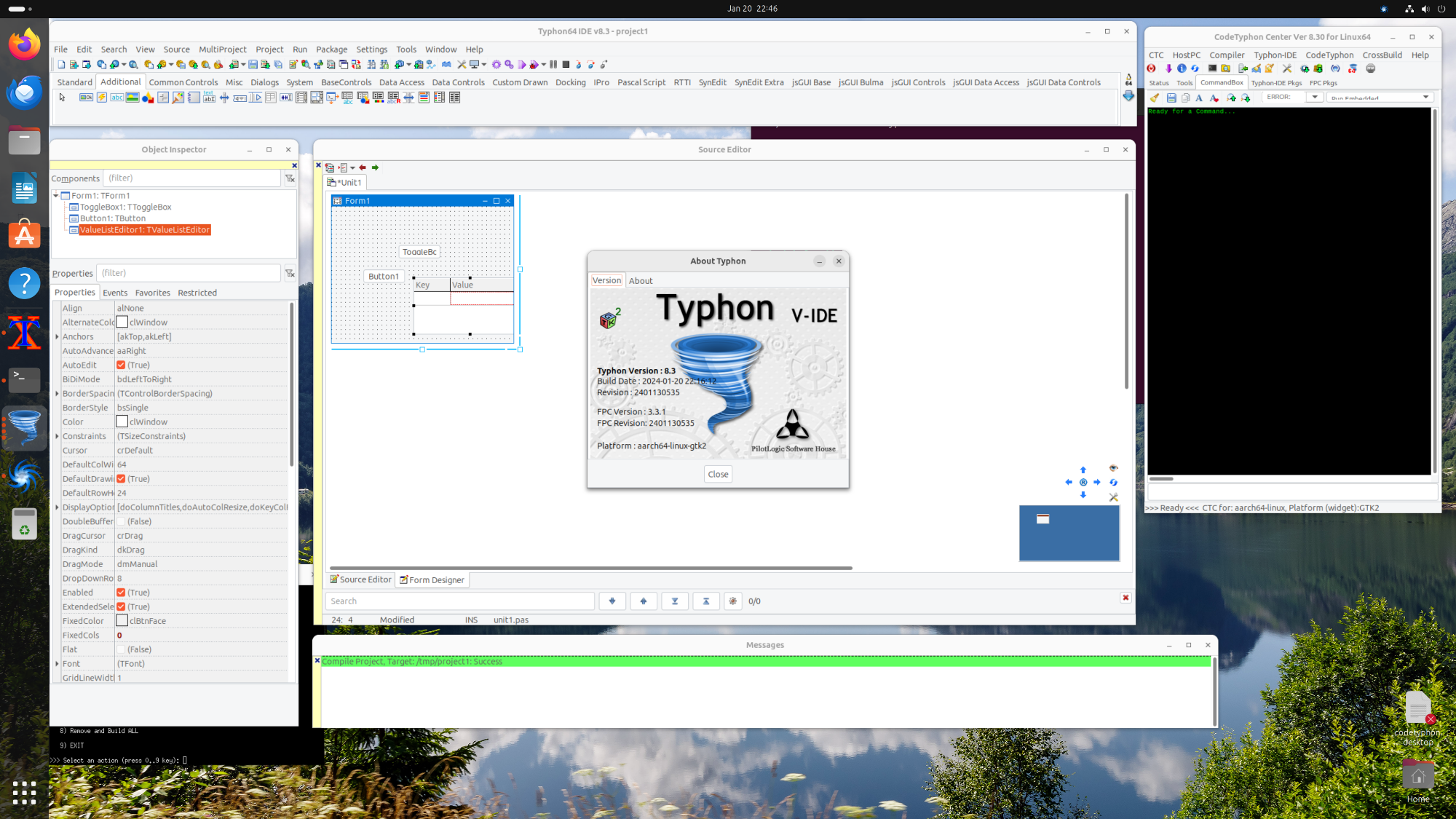Pick the TImage landscape picture component icon
1456x819 pixels.
[132, 98]
